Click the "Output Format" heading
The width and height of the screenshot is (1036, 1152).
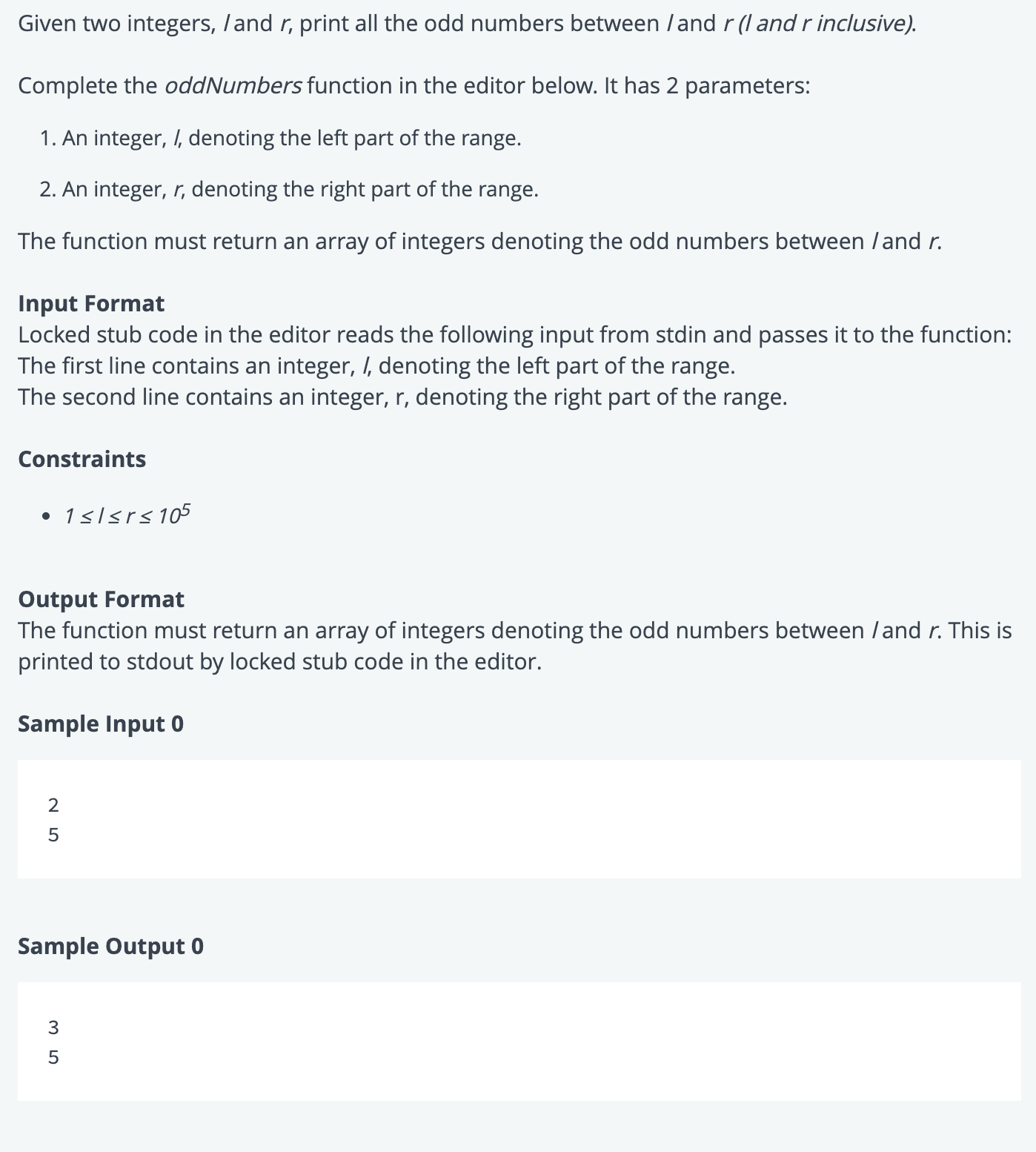(x=101, y=599)
